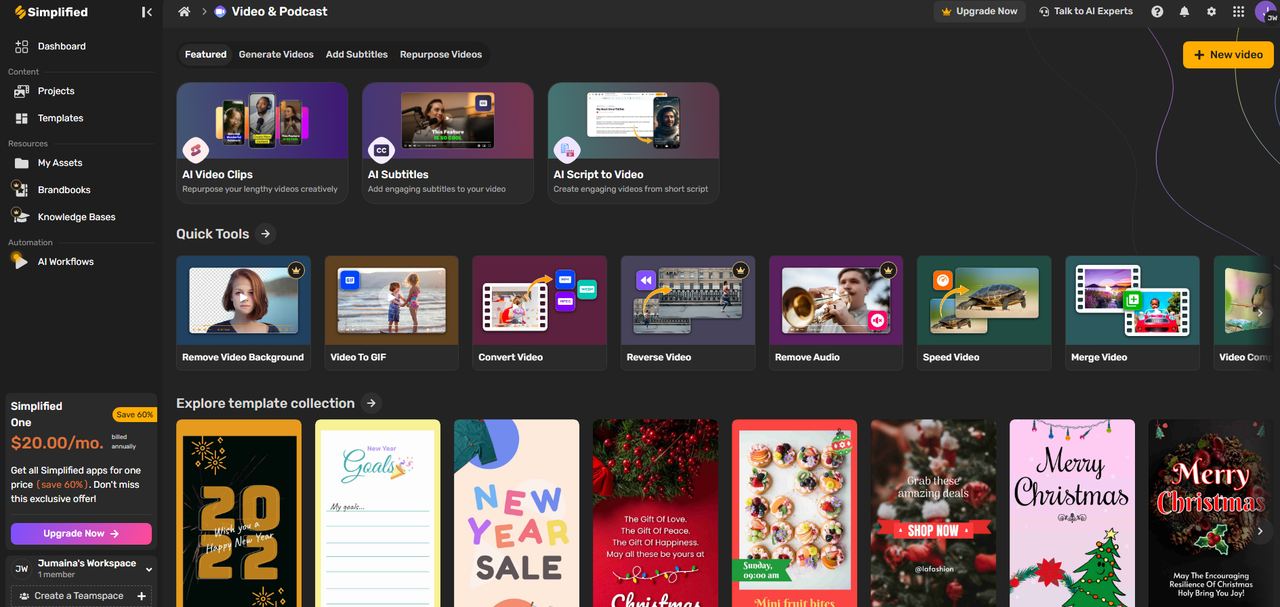1280x607 pixels.
Task: Click Upgrade Now in the top bar
Action: click(979, 12)
